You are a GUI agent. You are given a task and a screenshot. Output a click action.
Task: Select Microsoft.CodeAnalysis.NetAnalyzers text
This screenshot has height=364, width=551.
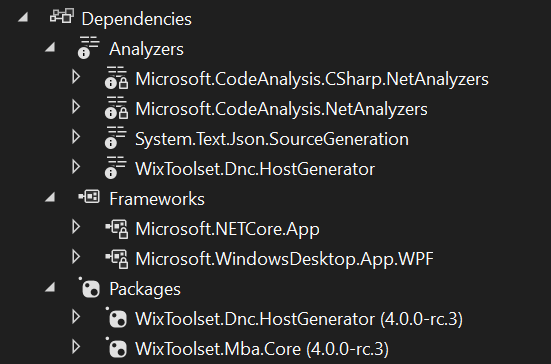281,109
